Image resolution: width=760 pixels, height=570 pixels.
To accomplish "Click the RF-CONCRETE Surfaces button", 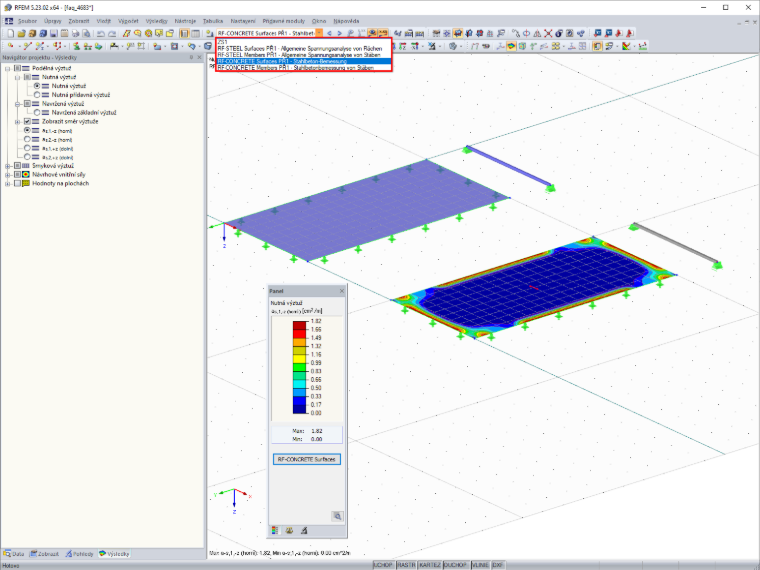I will [x=307, y=459].
